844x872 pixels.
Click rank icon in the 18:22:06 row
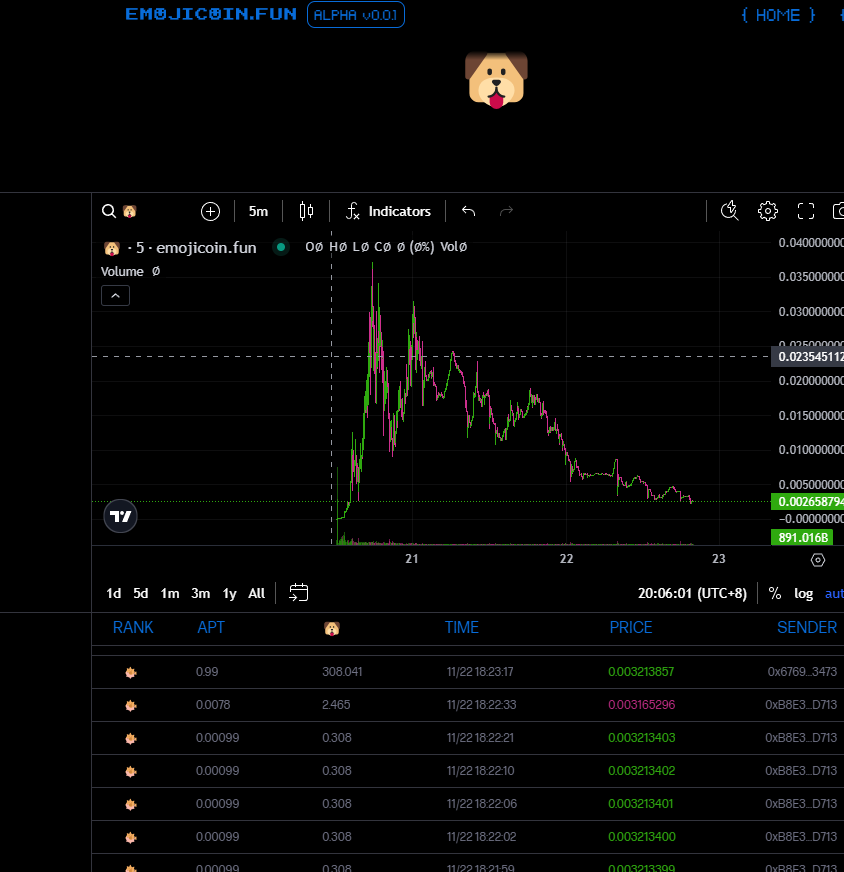131,804
